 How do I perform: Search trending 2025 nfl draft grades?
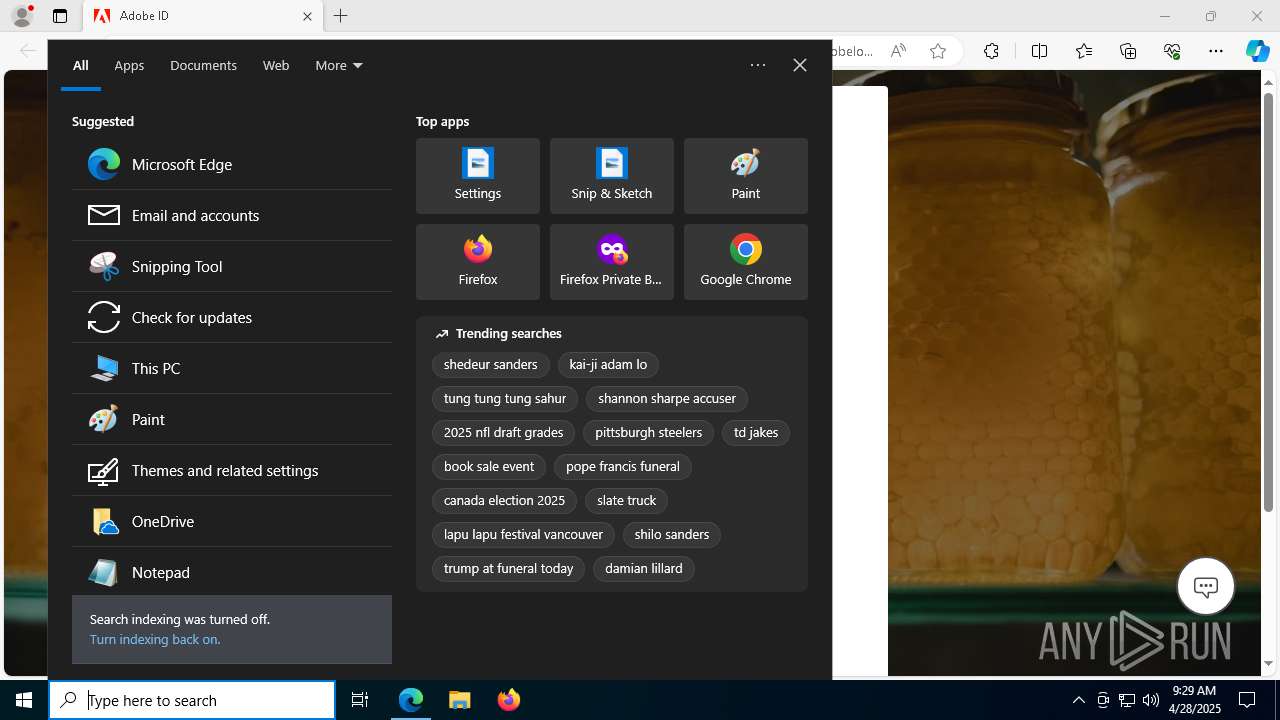click(x=503, y=433)
